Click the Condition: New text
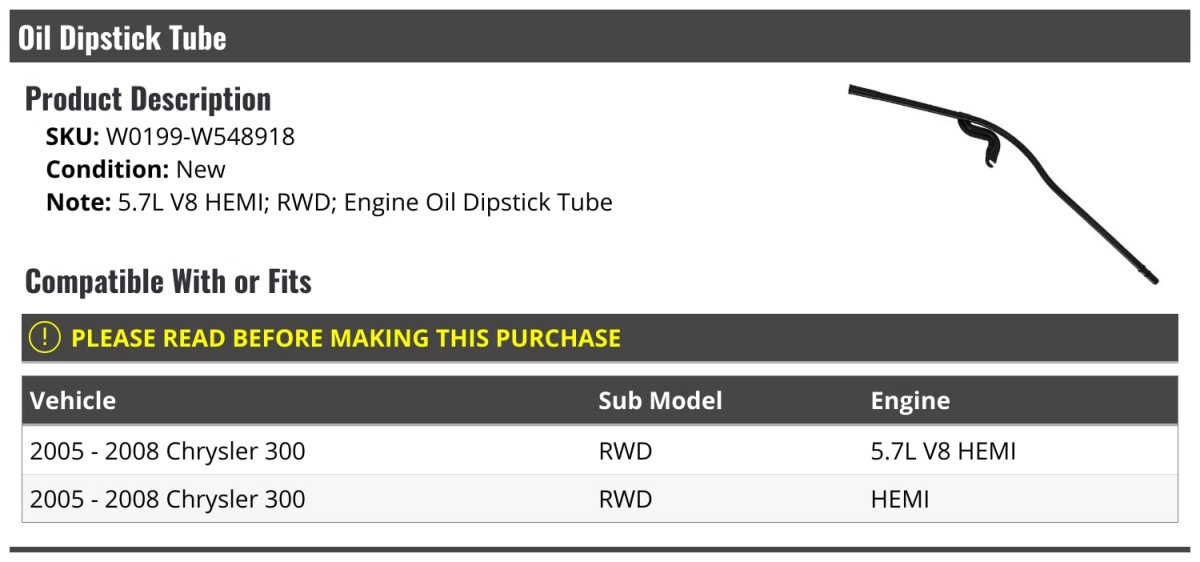The image size is (1200, 562). pos(136,169)
